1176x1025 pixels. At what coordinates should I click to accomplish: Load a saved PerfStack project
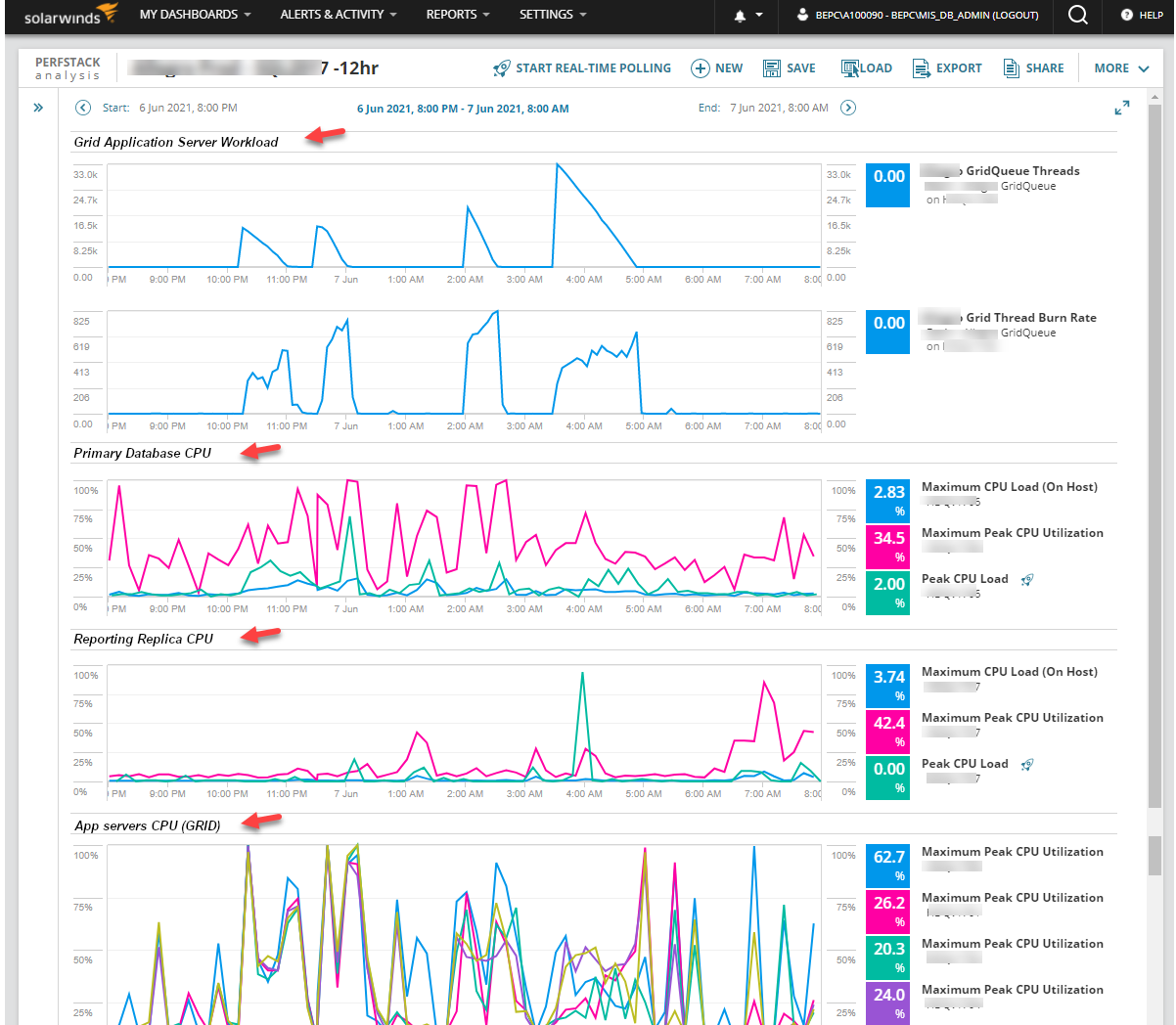click(867, 68)
